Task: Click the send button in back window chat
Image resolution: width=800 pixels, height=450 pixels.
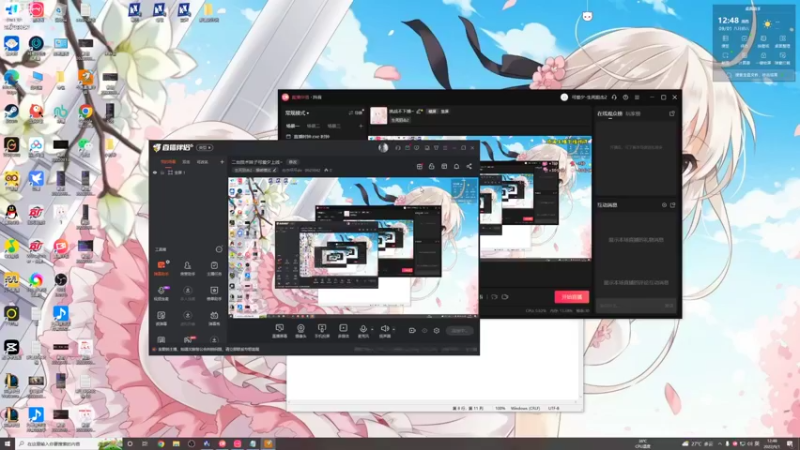Action: pyautogui.click(x=669, y=305)
